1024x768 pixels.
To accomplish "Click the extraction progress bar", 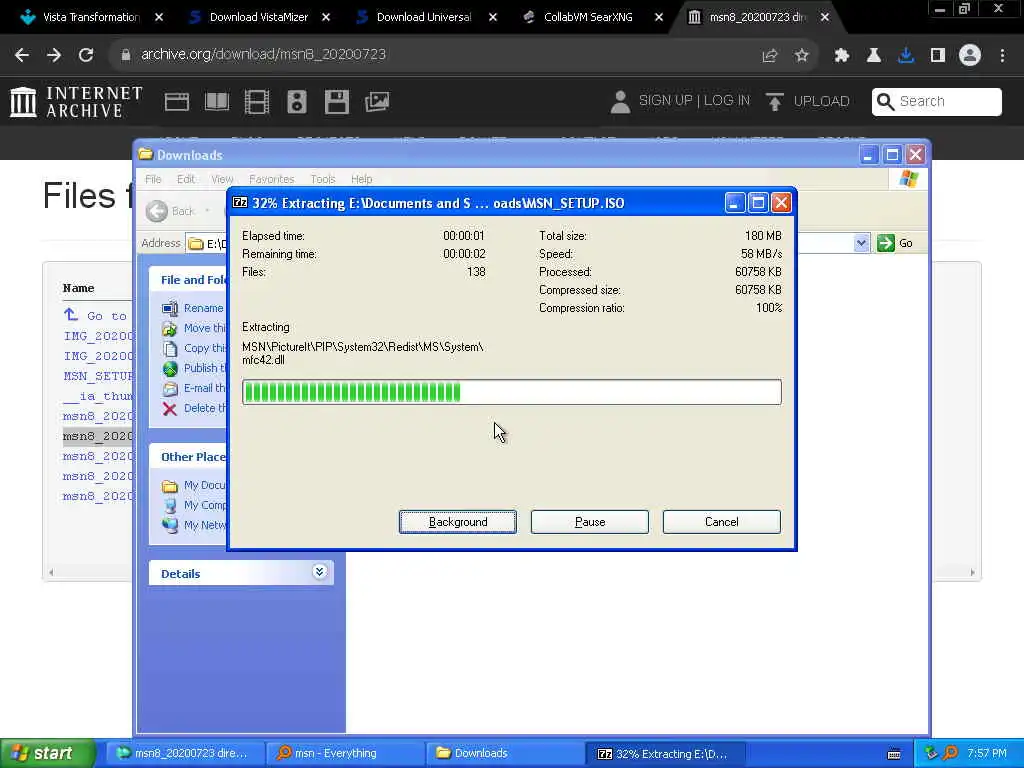I will [511, 392].
